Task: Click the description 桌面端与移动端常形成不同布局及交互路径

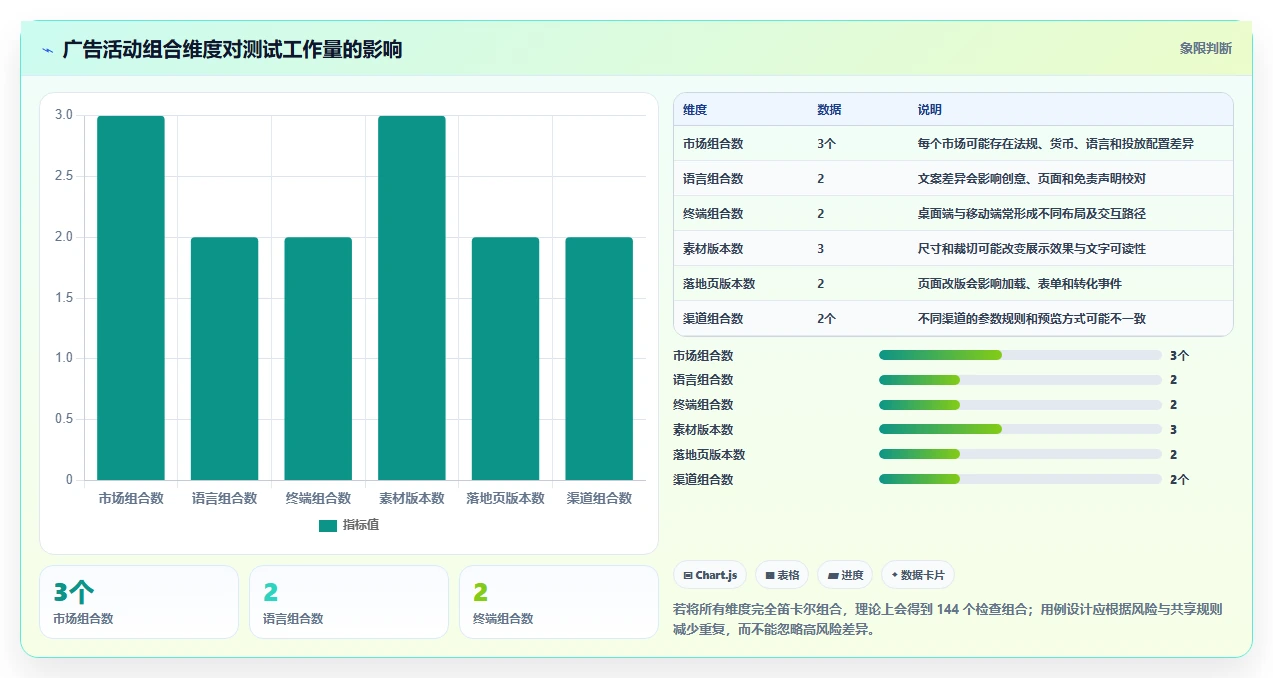Action: [1032, 214]
